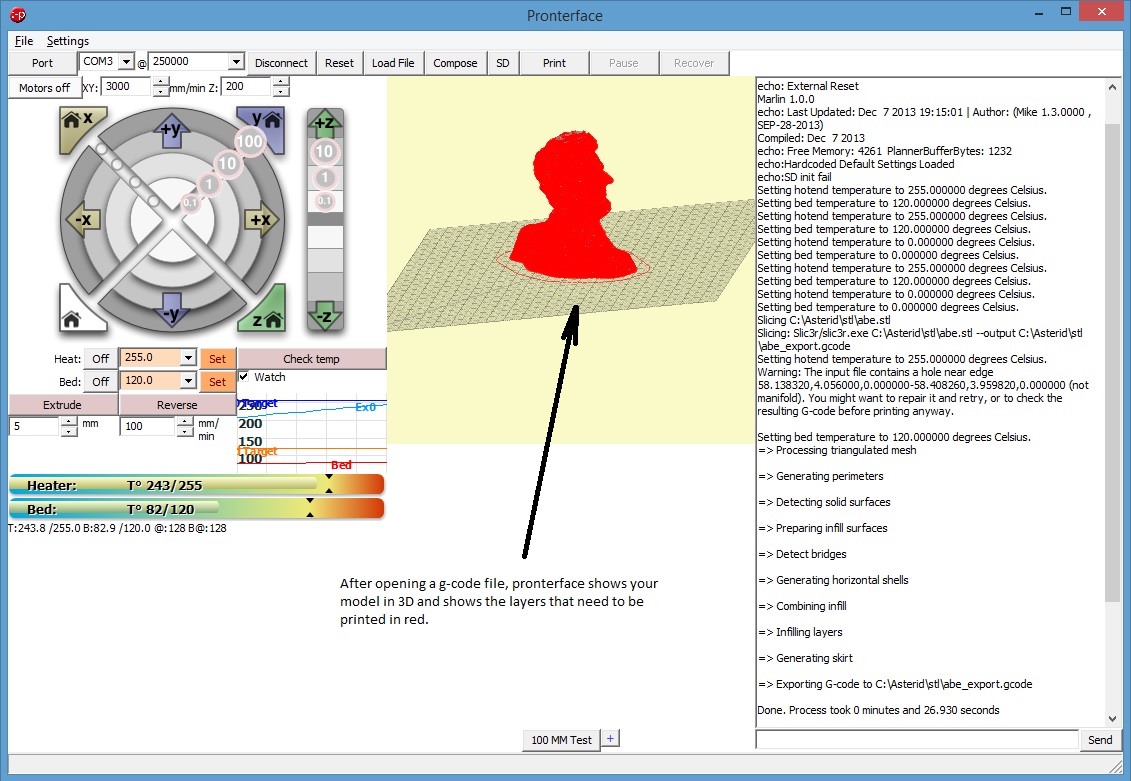Select 1 mm step on XY jog dial

tap(208, 185)
